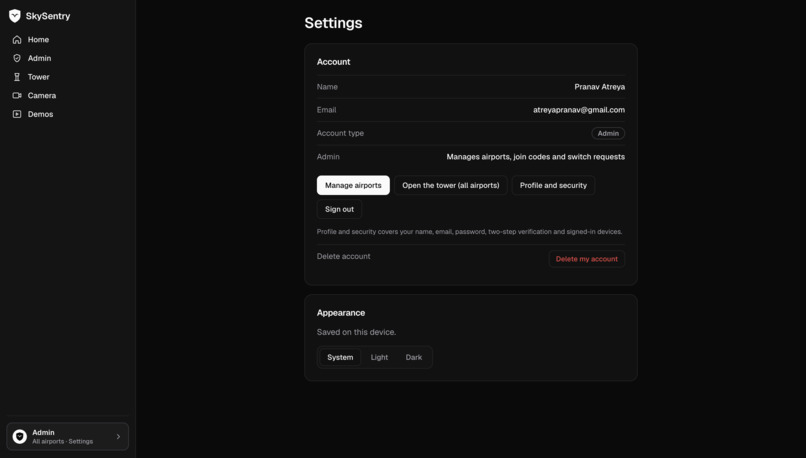Click the Settings page heading

click(333, 23)
